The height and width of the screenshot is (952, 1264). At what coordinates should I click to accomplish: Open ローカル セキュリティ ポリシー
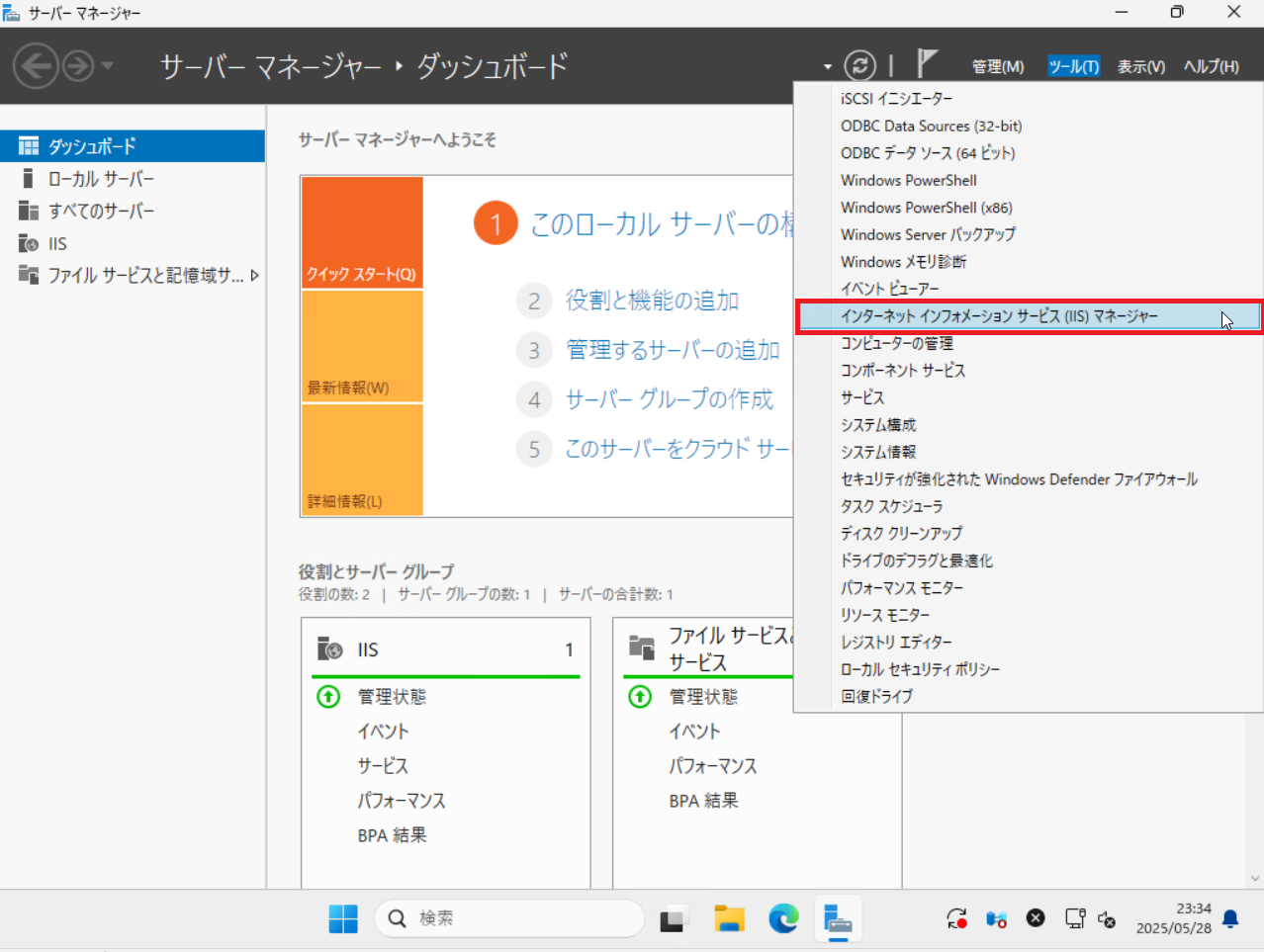coord(1029,669)
